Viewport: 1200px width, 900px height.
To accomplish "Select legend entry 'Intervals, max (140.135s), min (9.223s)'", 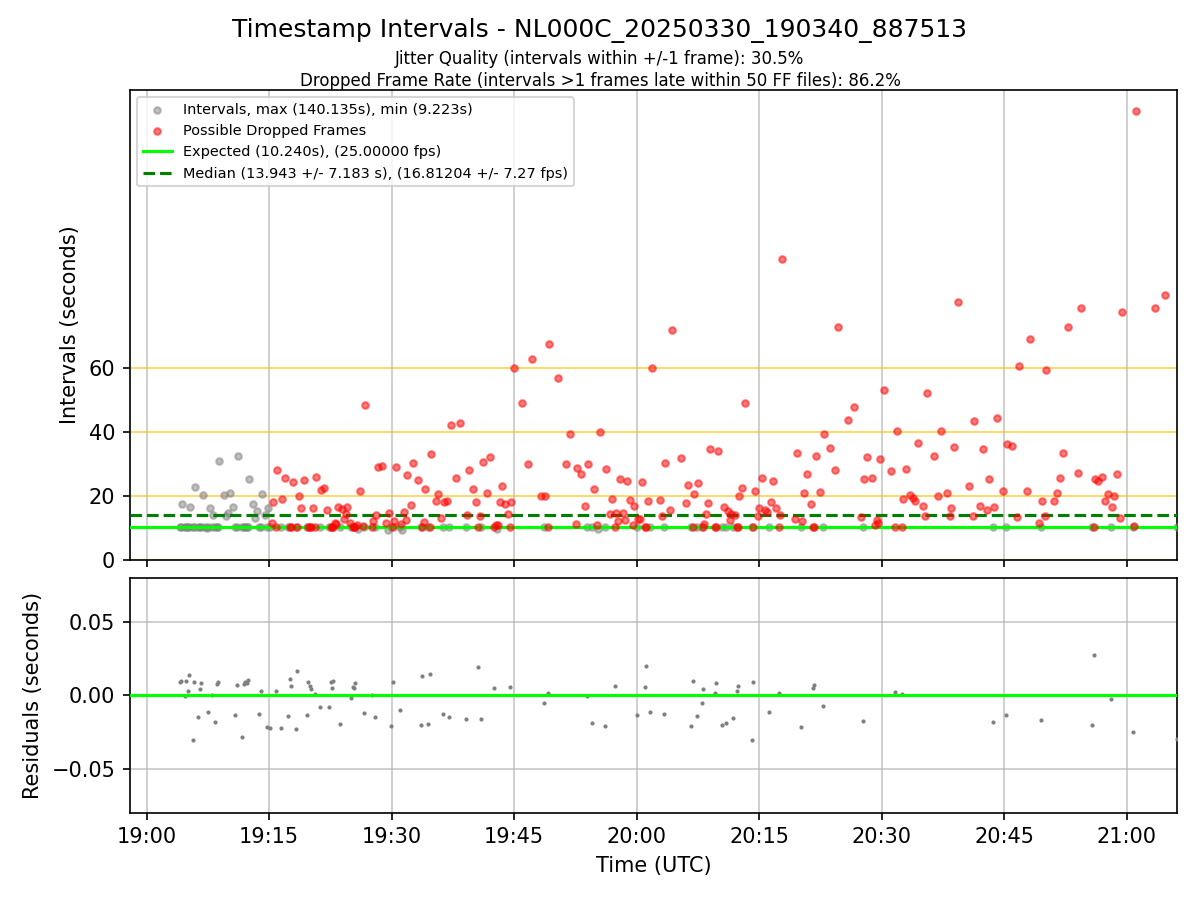I will (327, 108).
